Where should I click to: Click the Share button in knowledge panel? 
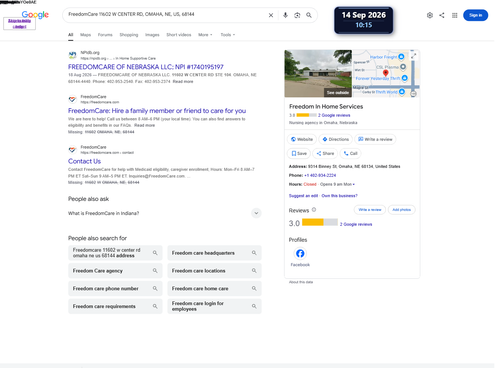tap(325, 153)
